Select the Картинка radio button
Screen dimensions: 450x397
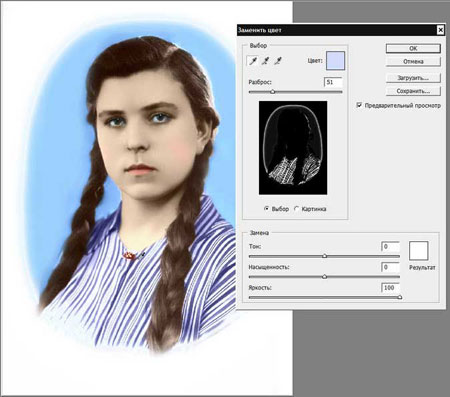coord(296,209)
